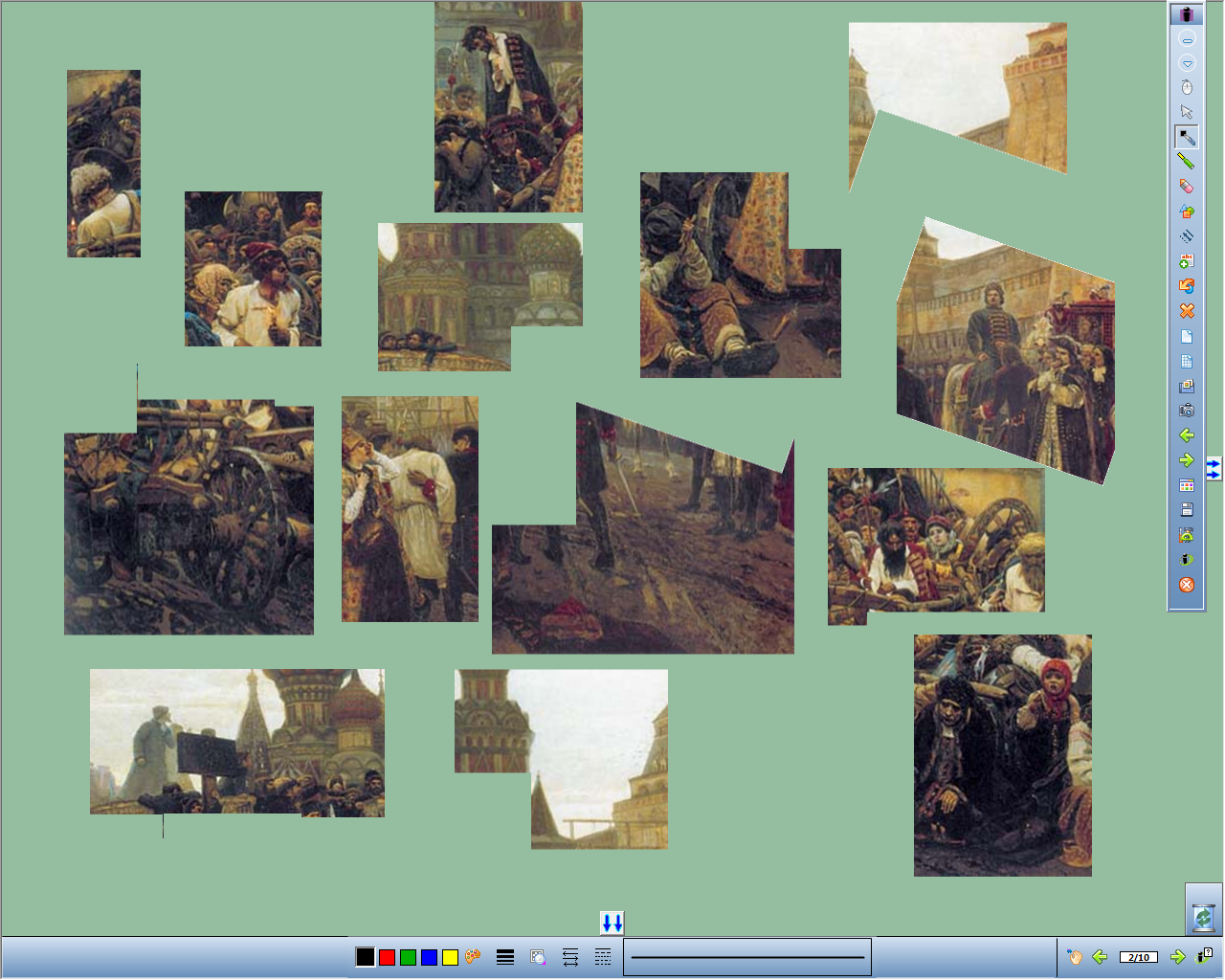The height and width of the screenshot is (980, 1225).
Task: Pick the pink eraser tool
Action: coord(1187,187)
